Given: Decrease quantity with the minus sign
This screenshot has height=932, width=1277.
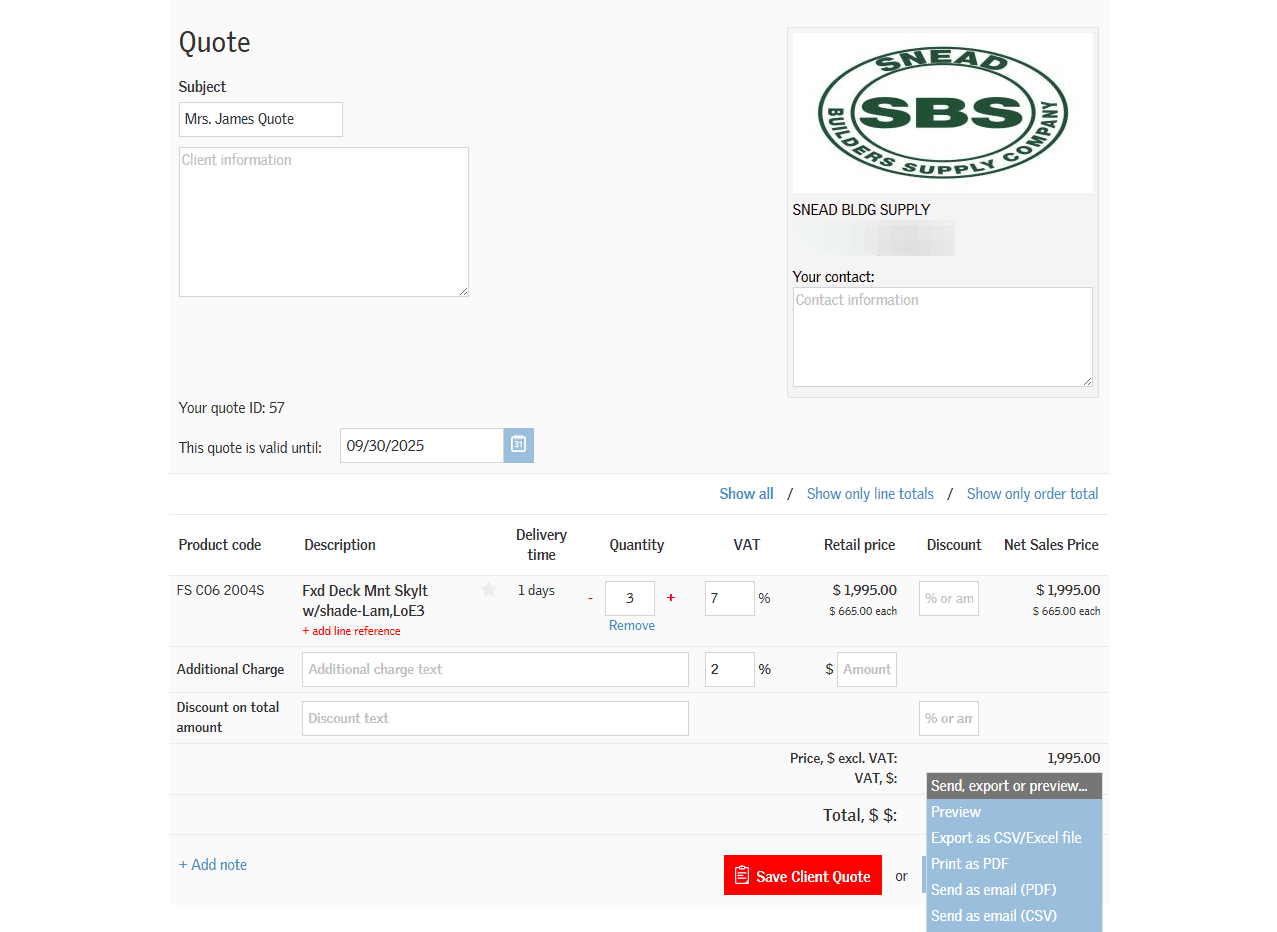Looking at the screenshot, I should pyautogui.click(x=590, y=598).
